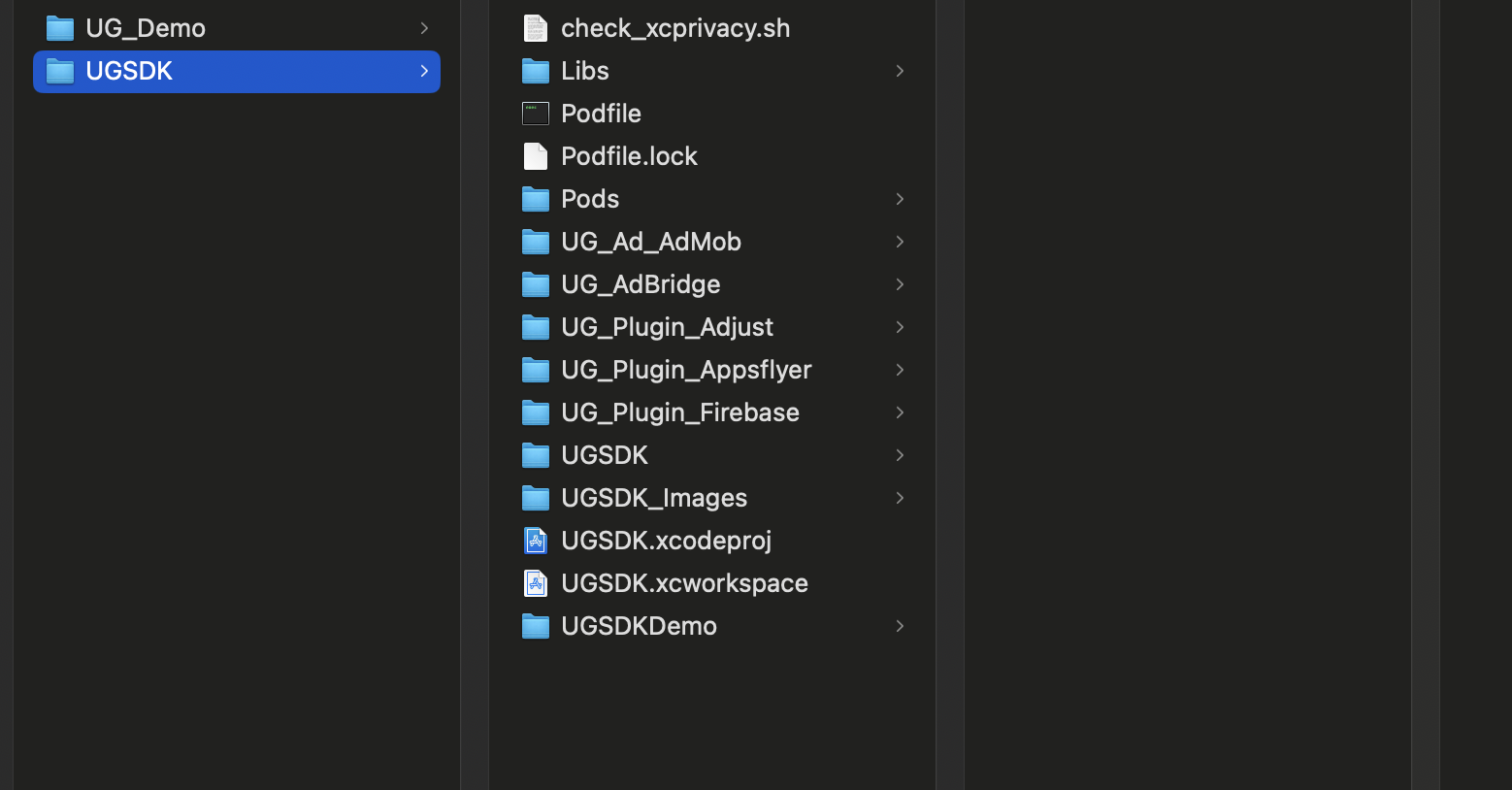Click the UGSDK.xcworkspace workspace icon
The height and width of the screenshot is (790, 1512).
[535, 583]
